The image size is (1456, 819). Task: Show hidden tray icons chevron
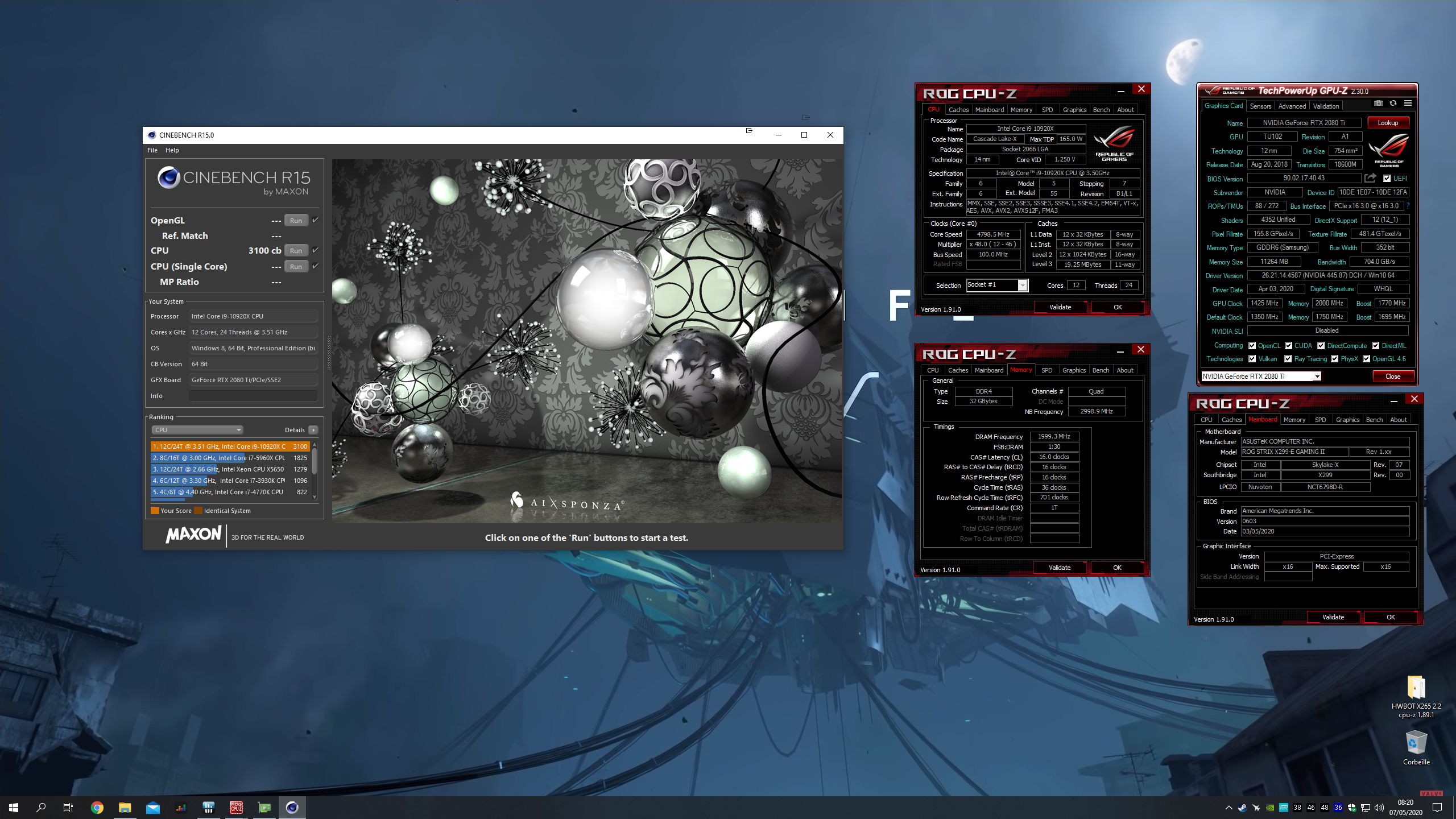[x=1228, y=808]
